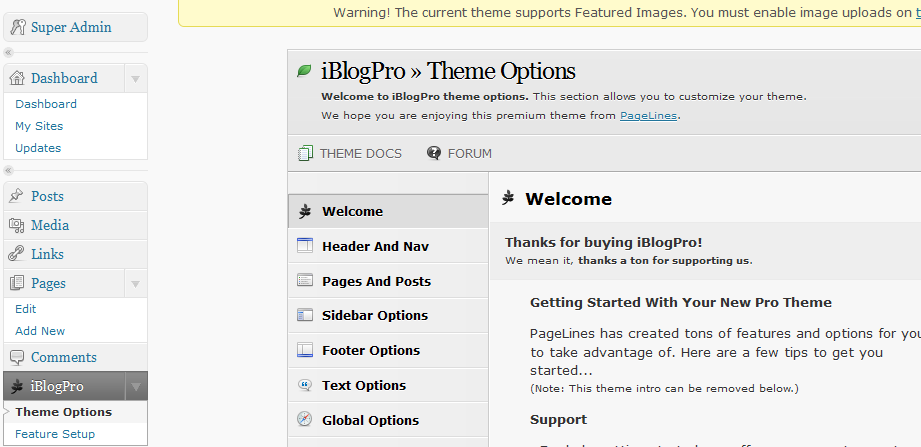Click the Sidebar Options layout icon
The width and height of the screenshot is (921, 447).
click(305, 315)
